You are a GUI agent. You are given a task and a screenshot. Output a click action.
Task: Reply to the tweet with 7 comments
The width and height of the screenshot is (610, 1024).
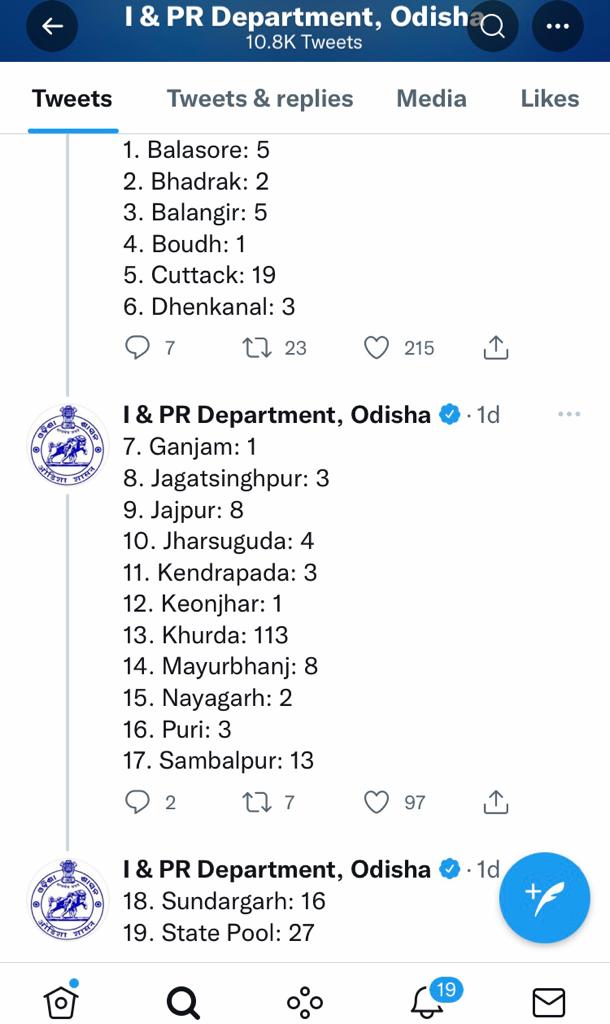click(x=136, y=348)
